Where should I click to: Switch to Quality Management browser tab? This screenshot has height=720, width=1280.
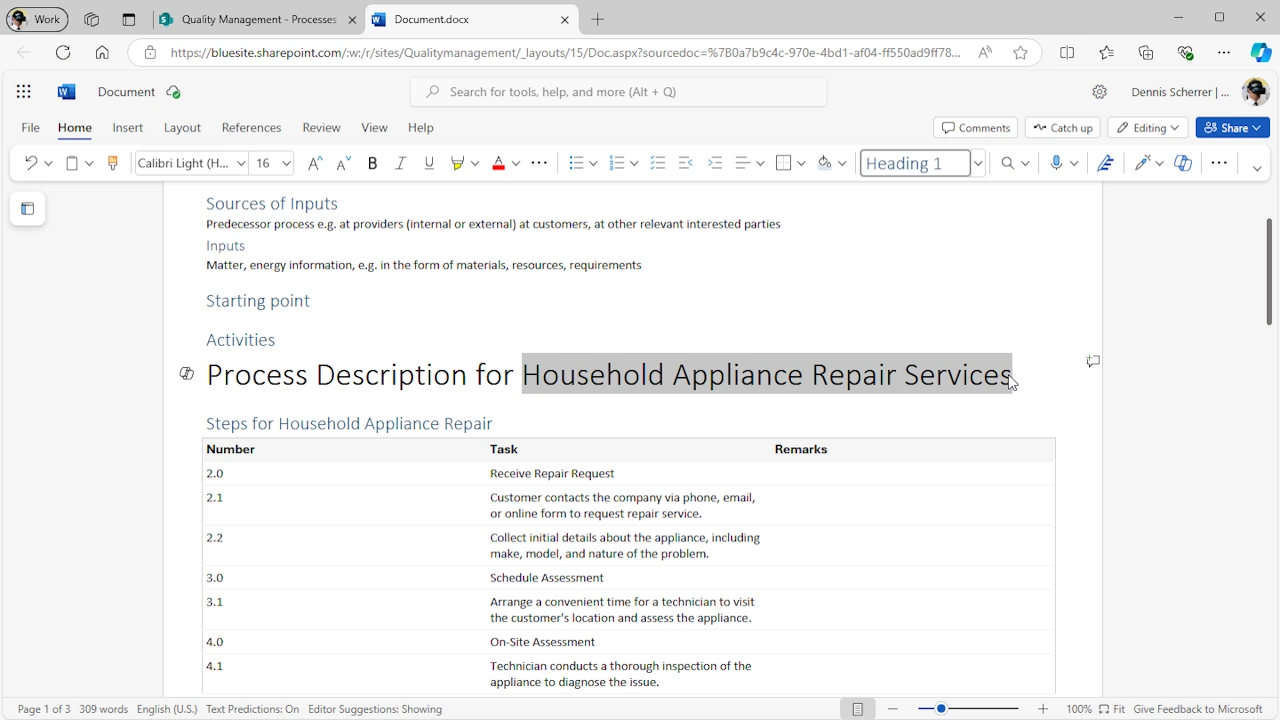click(258, 20)
